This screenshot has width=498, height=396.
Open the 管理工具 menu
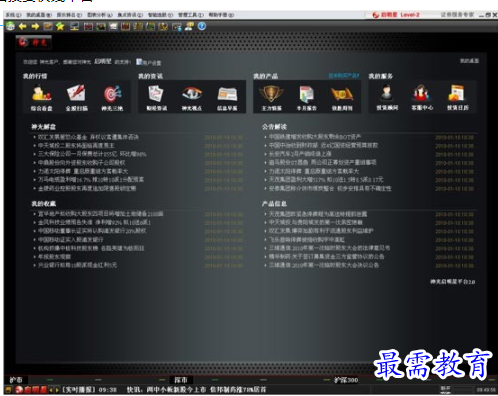click(x=191, y=15)
